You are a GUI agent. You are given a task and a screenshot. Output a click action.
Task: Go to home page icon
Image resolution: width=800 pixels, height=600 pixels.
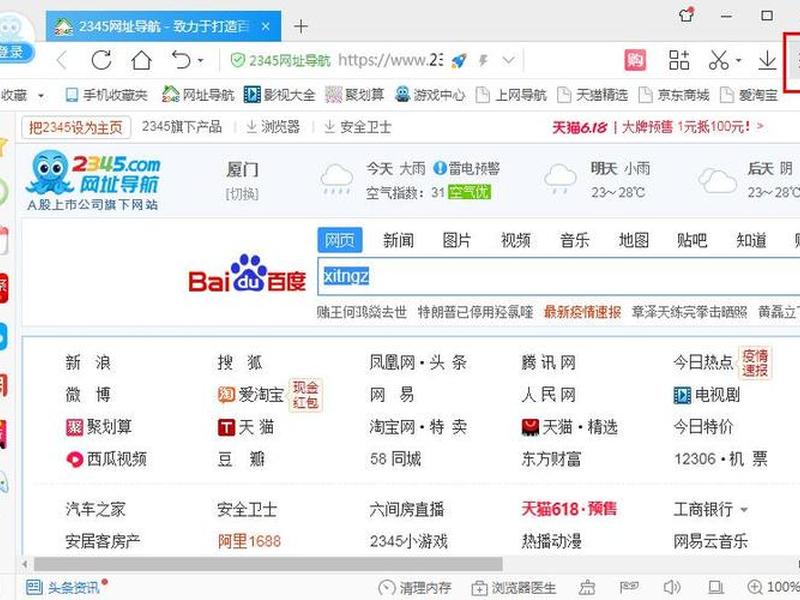point(141,60)
